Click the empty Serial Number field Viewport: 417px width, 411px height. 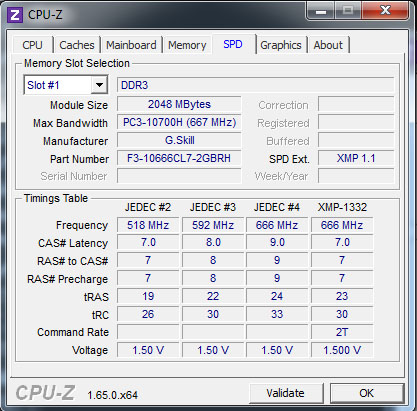[179, 176]
